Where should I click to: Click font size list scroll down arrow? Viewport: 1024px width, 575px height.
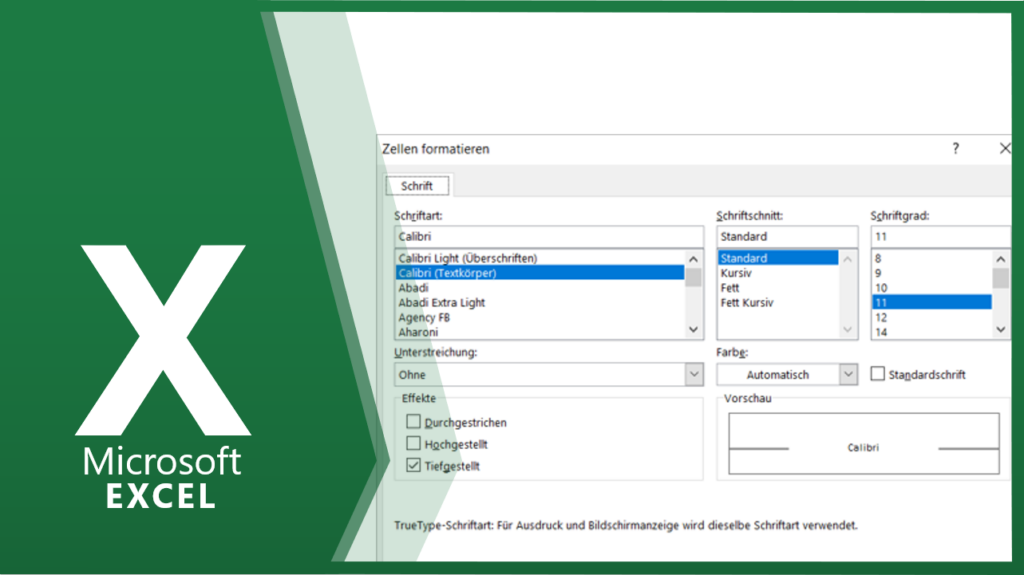coord(1000,330)
